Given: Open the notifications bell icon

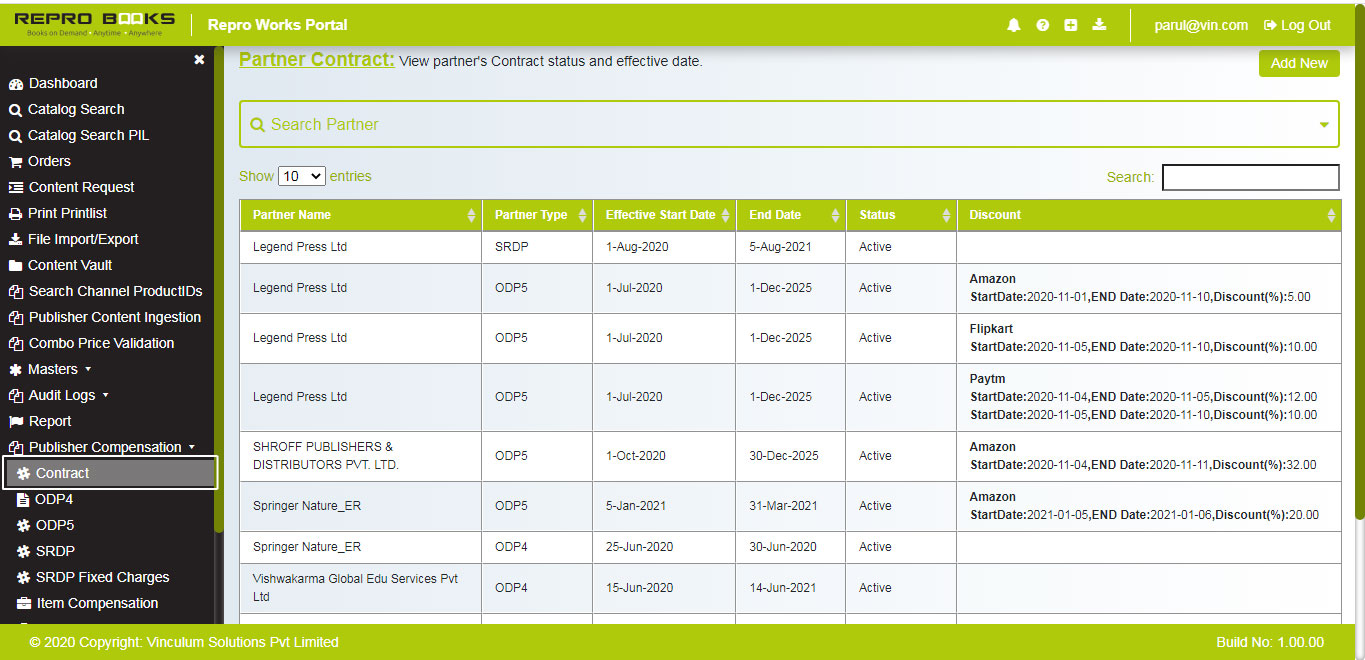Looking at the screenshot, I should pos(1013,25).
